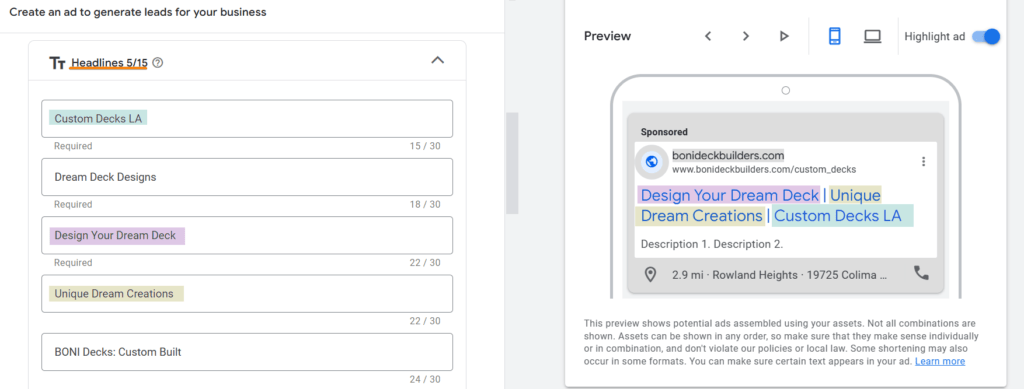This screenshot has width=1024, height=389.
Task: Click the next ad preview arrow
Action: 746,37
